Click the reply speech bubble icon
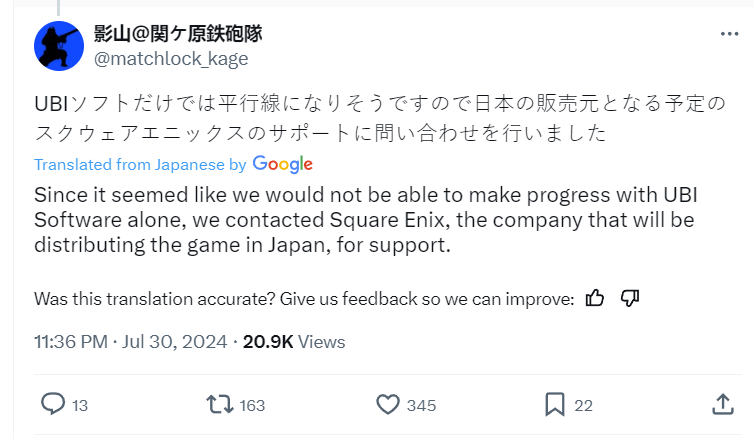Screen dimensions: 754x439 53,404
